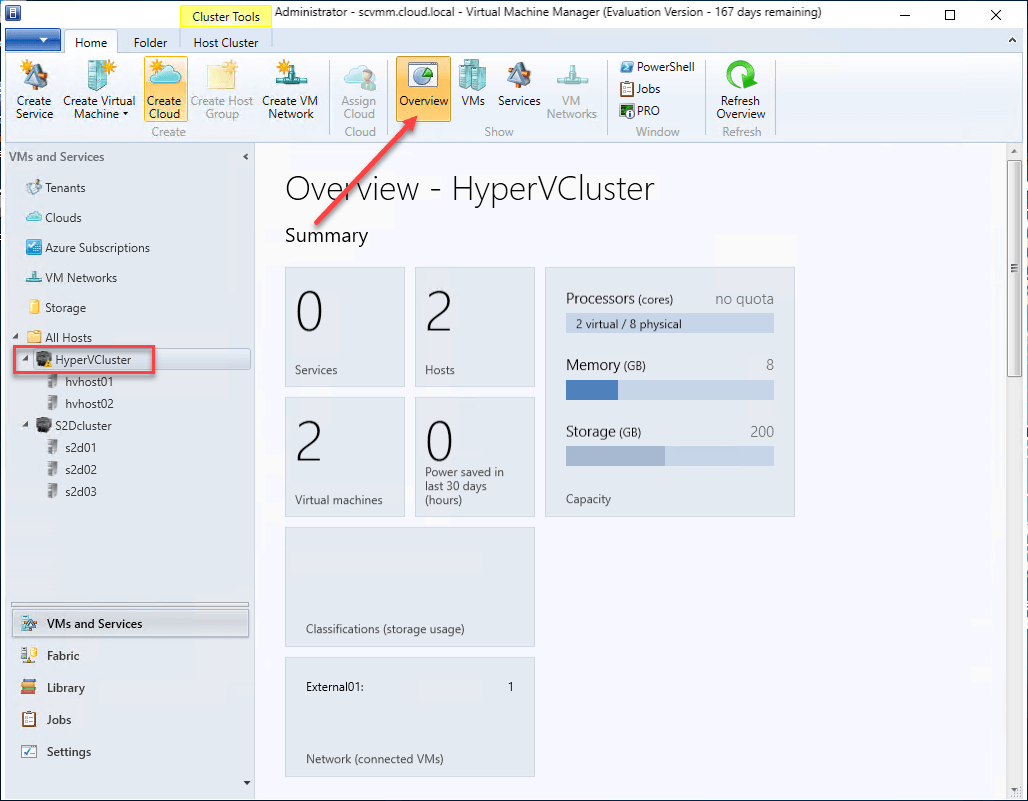Open the PRO window

click(640, 111)
